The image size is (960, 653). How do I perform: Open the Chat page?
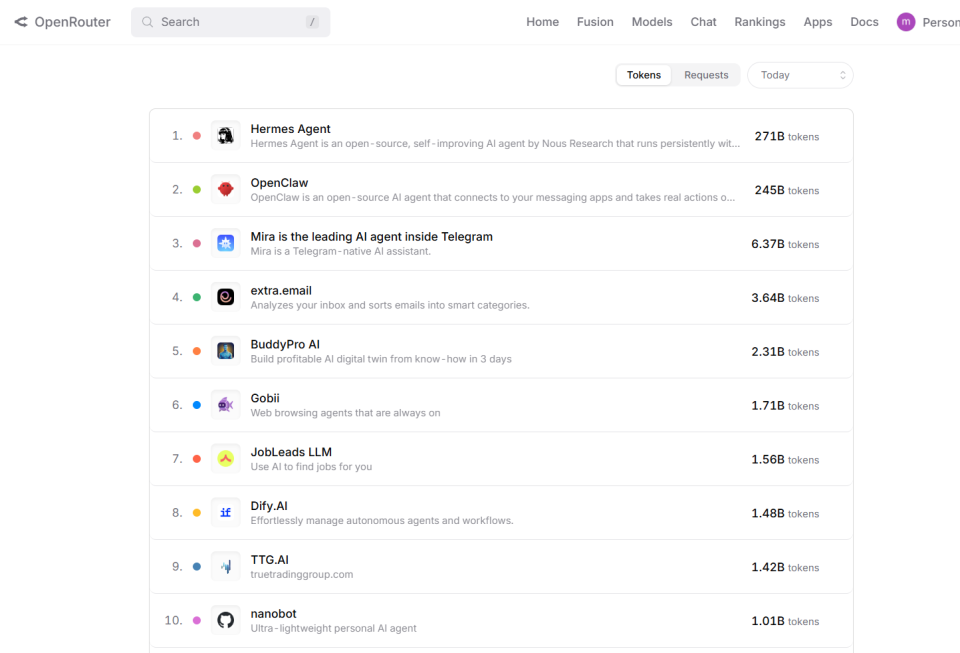703,22
